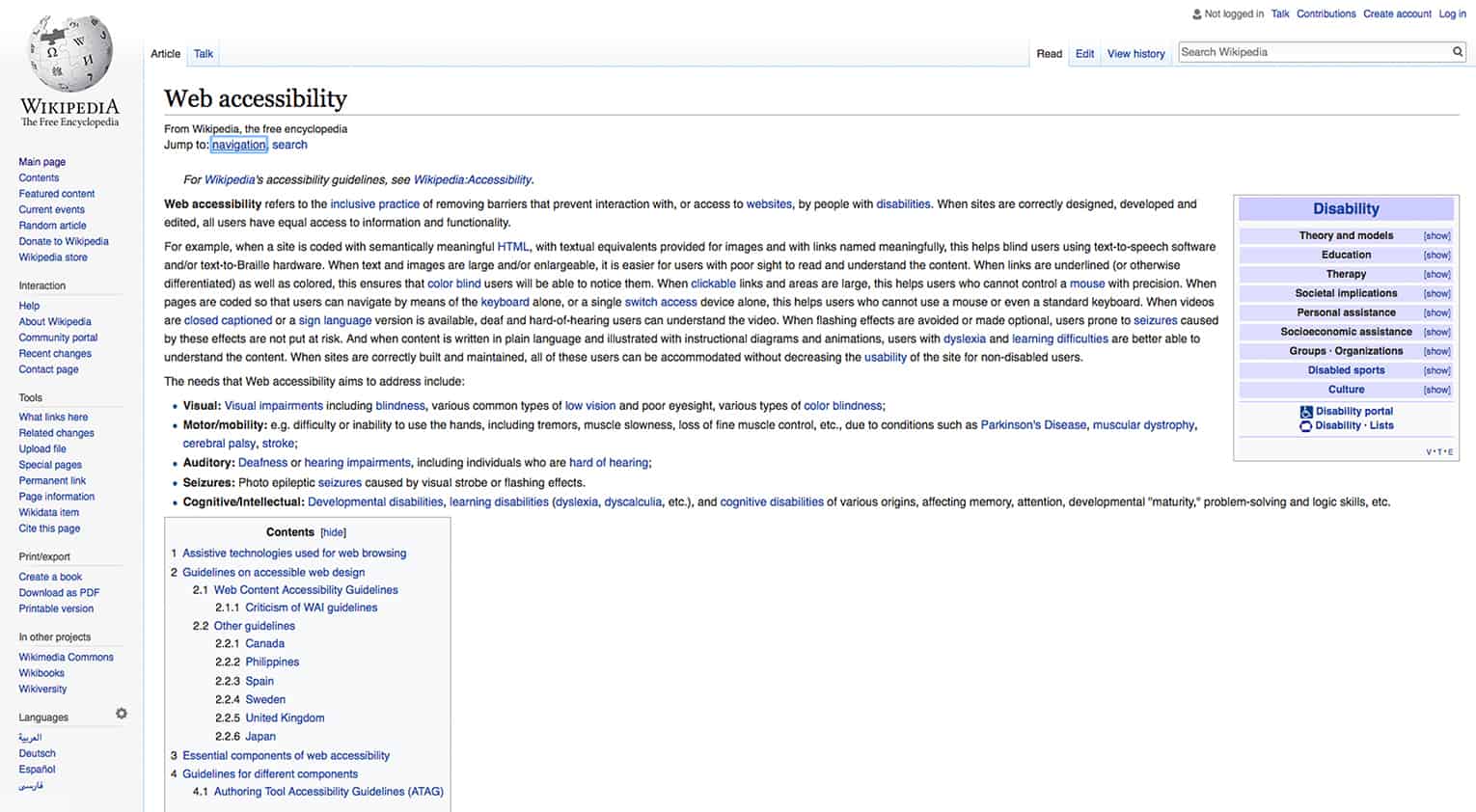This screenshot has width=1476, height=812.
Task: Jump to Web Content Accessibility Guidelines section
Action: [306, 590]
